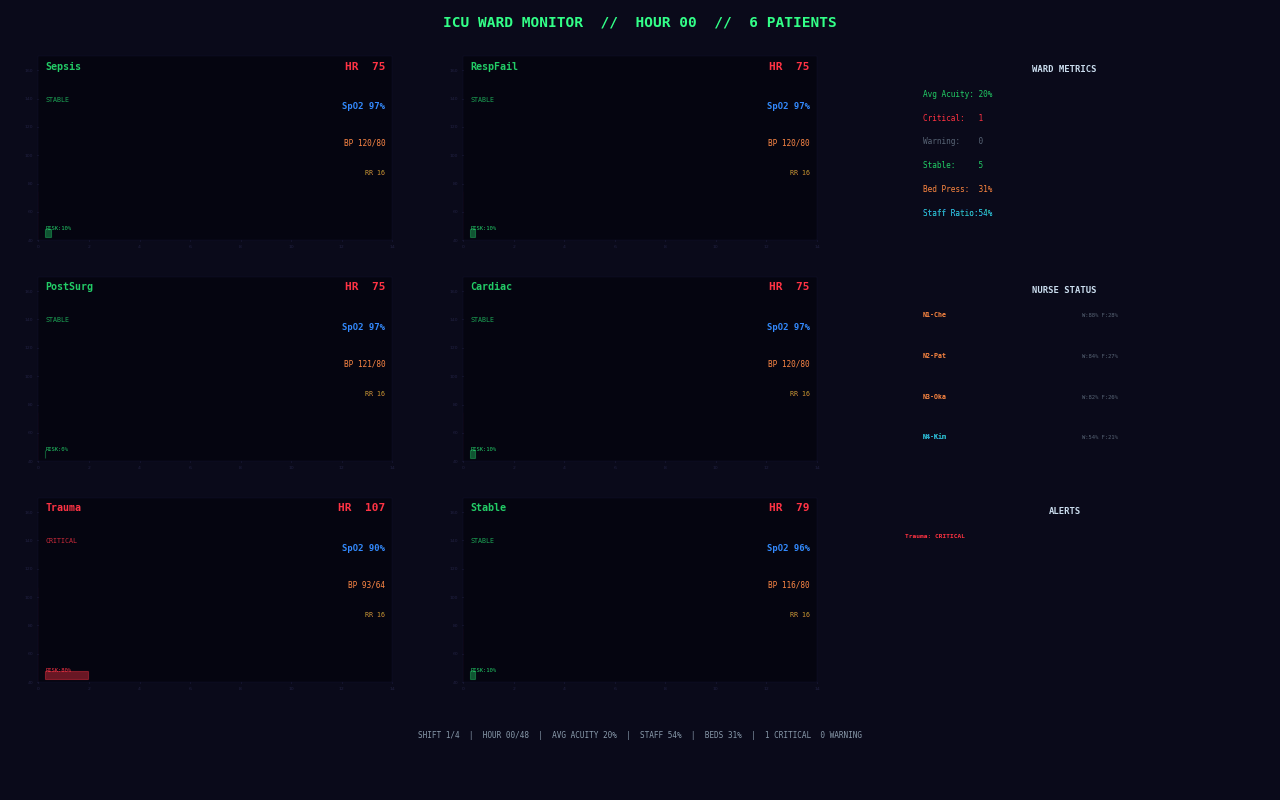Click the SpO2 96% indicator on Stable card
This screenshot has height=800, width=1280.
pos(788,547)
